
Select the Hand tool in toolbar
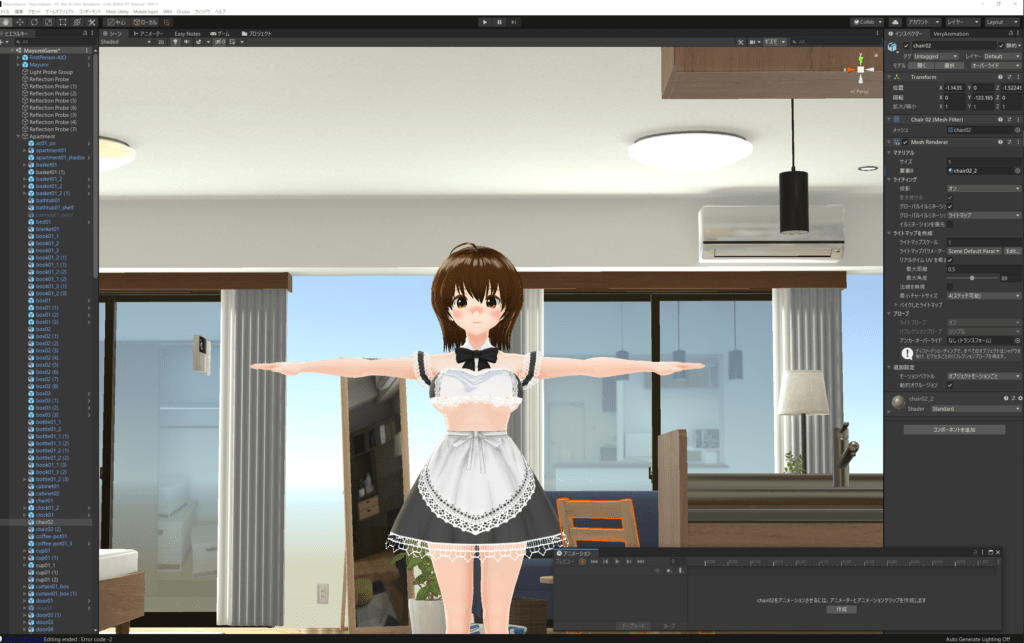(6, 21)
